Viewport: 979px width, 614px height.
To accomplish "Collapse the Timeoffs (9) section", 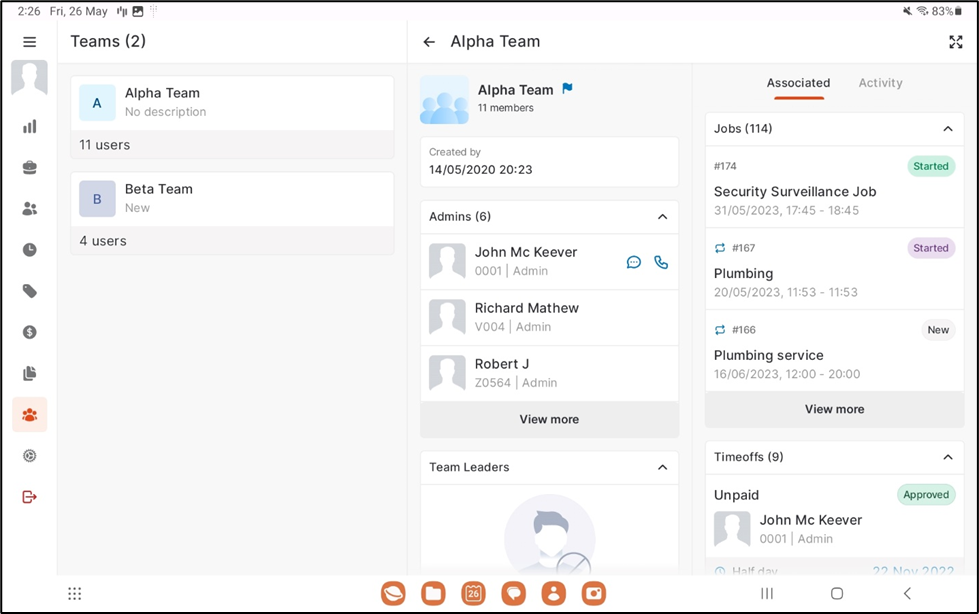I will (947, 457).
